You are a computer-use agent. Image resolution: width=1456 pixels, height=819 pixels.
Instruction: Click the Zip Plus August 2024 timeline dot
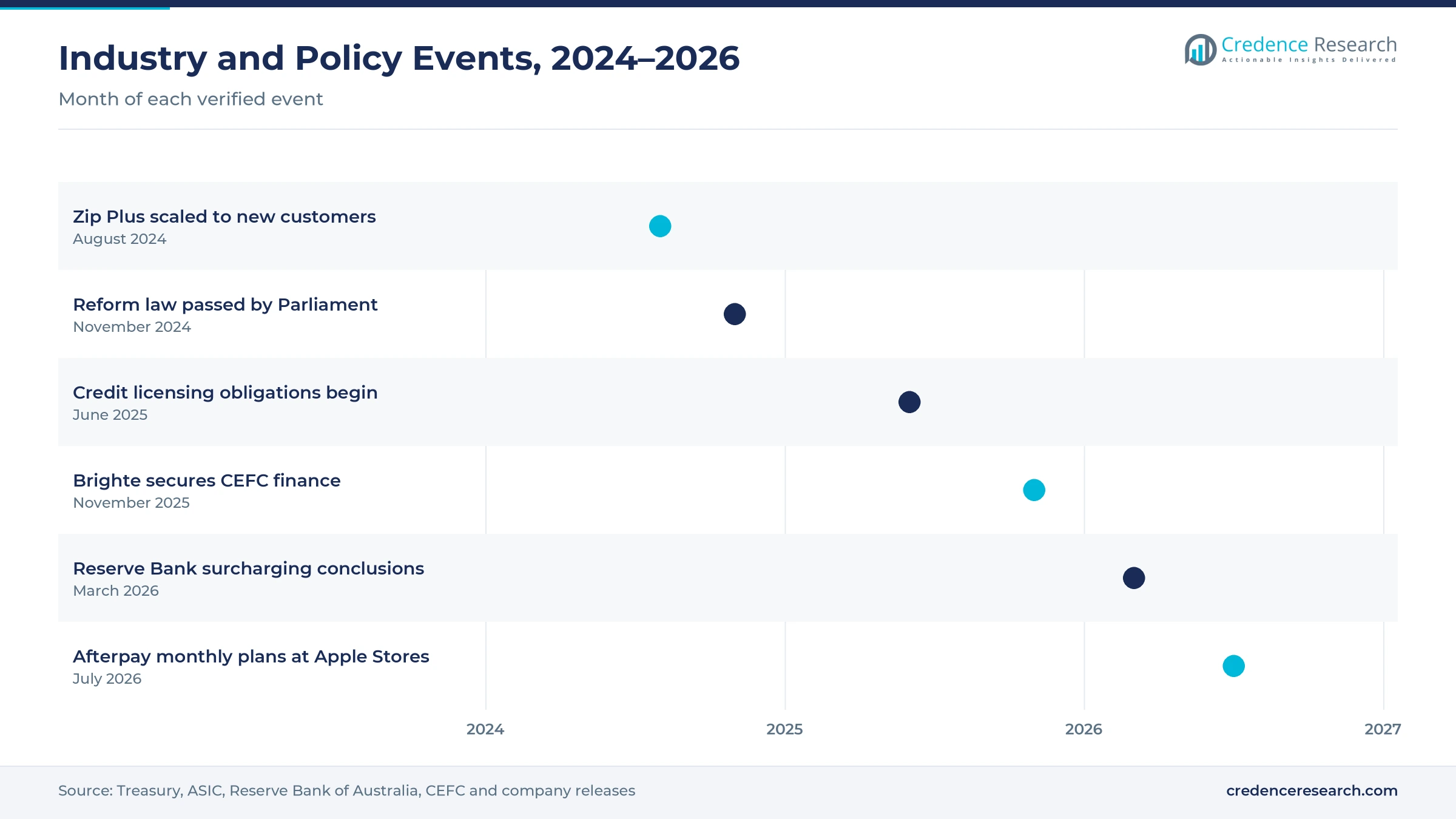pyautogui.click(x=660, y=226)
